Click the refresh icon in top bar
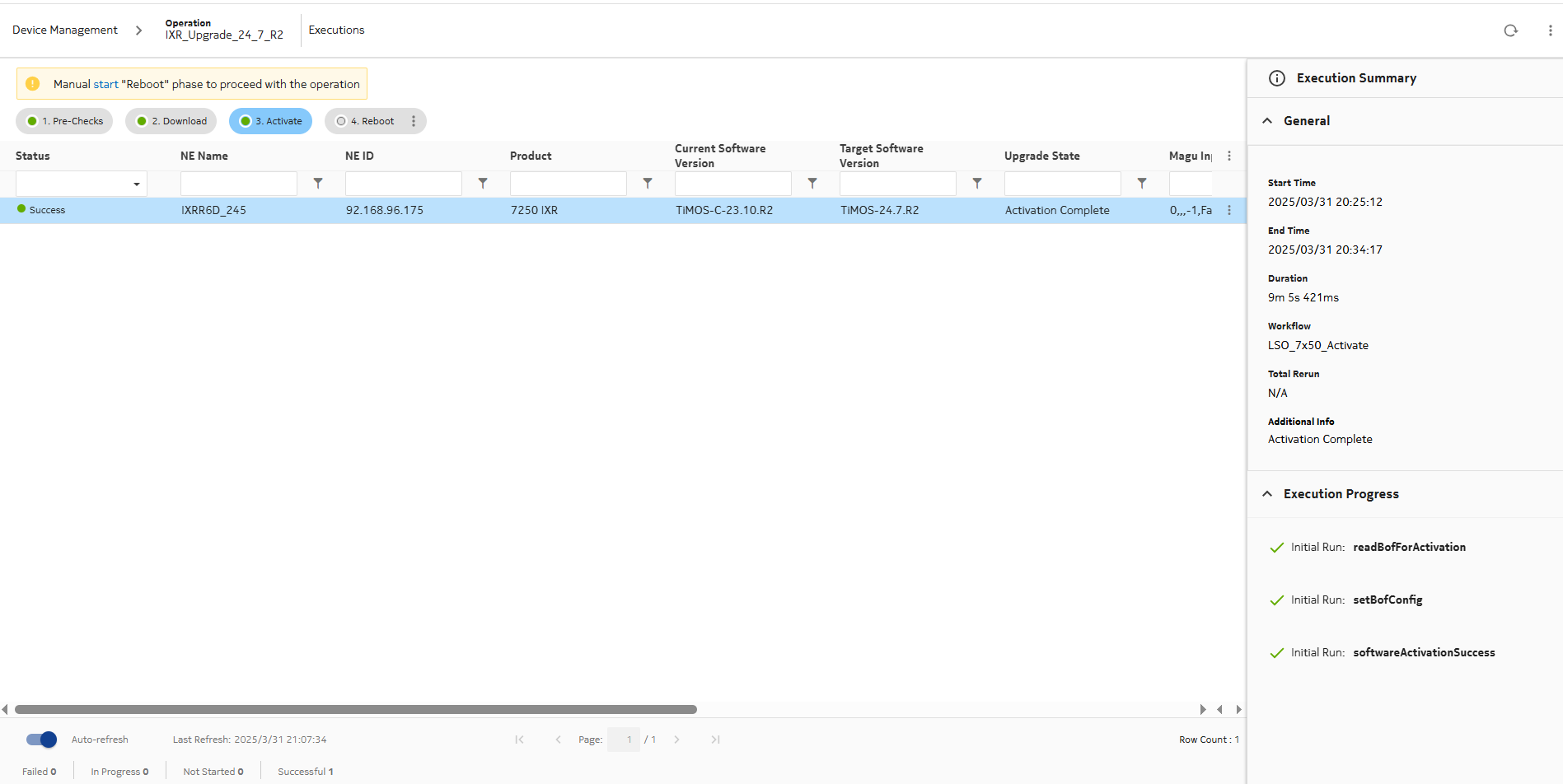The image size is (1563, 784). click(x=1510, y=30)
